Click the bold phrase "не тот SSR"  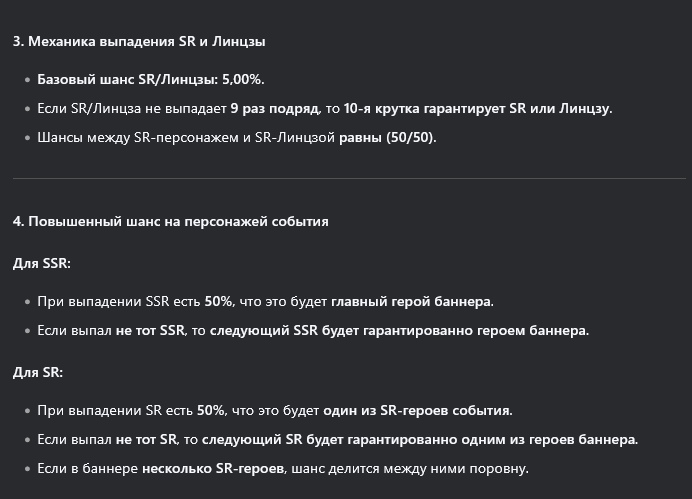(x=150, y=330)
